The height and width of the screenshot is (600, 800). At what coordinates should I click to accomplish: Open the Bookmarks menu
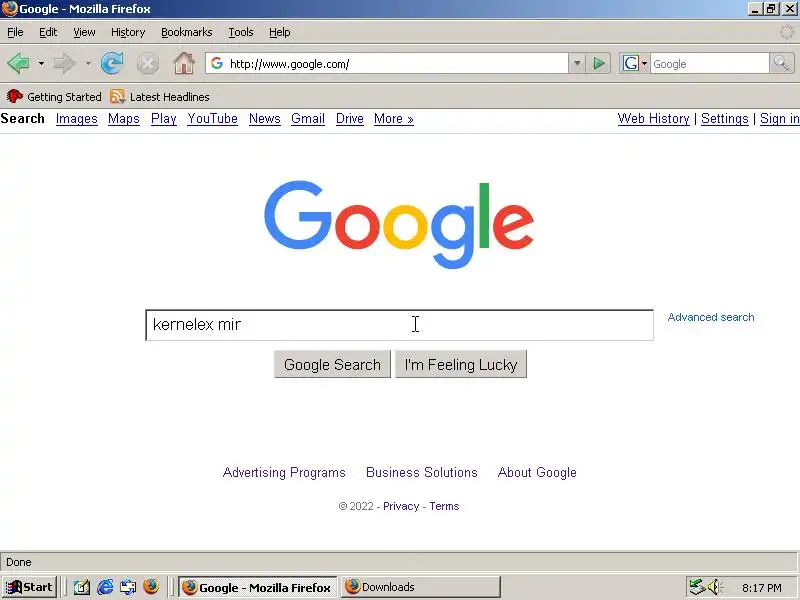pos(187,32)
